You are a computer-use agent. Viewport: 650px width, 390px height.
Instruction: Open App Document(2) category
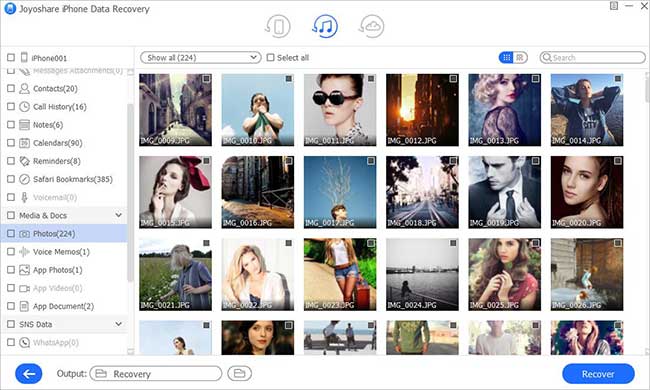tap(63, 306)
